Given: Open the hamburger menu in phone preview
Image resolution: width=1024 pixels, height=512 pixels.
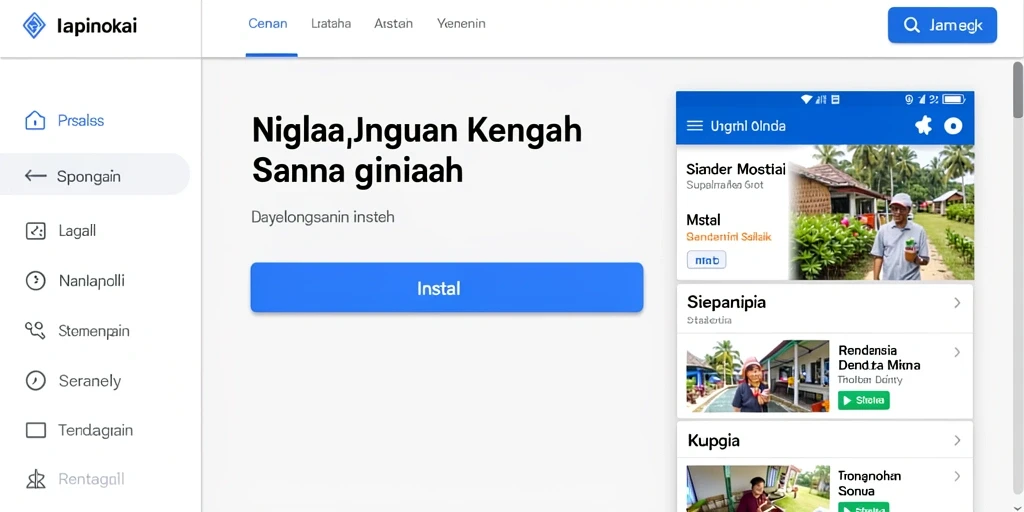Looking at the screenshot, I should click(x=695, y=125).
